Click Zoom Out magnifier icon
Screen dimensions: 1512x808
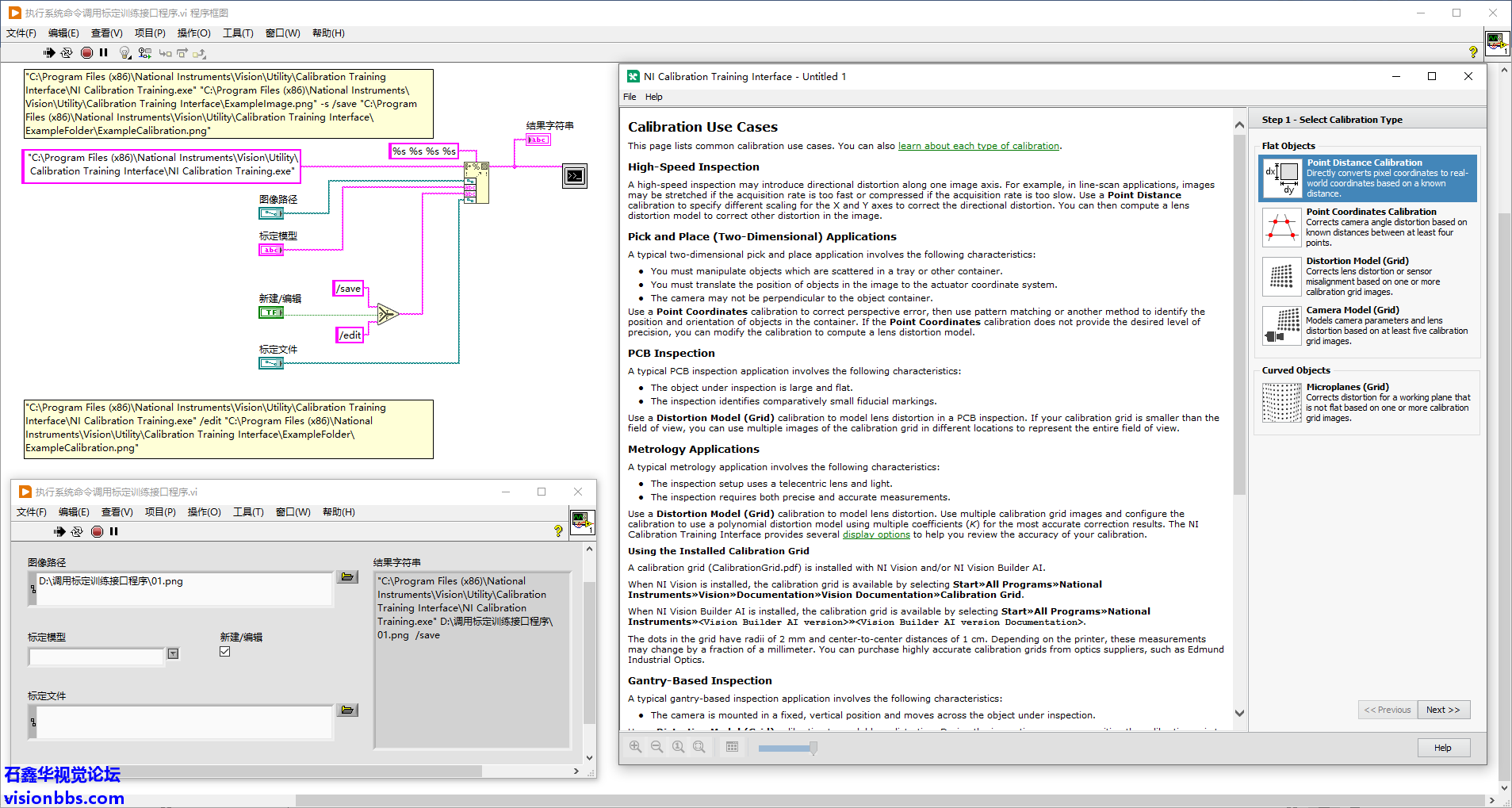pyautogui.click(x=656, y=747)
